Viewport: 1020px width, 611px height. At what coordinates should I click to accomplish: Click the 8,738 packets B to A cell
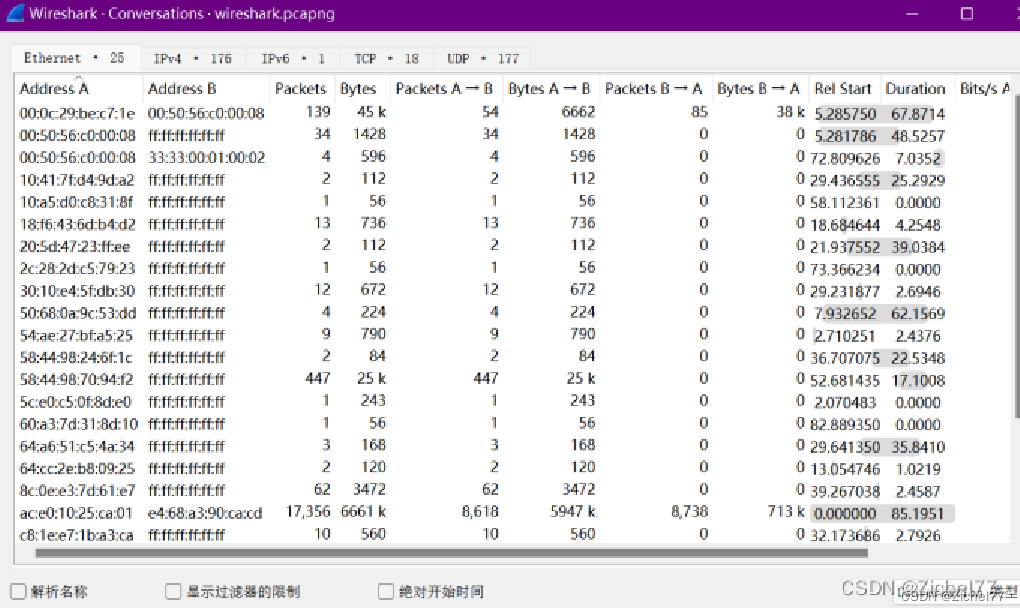coord(690,512)
